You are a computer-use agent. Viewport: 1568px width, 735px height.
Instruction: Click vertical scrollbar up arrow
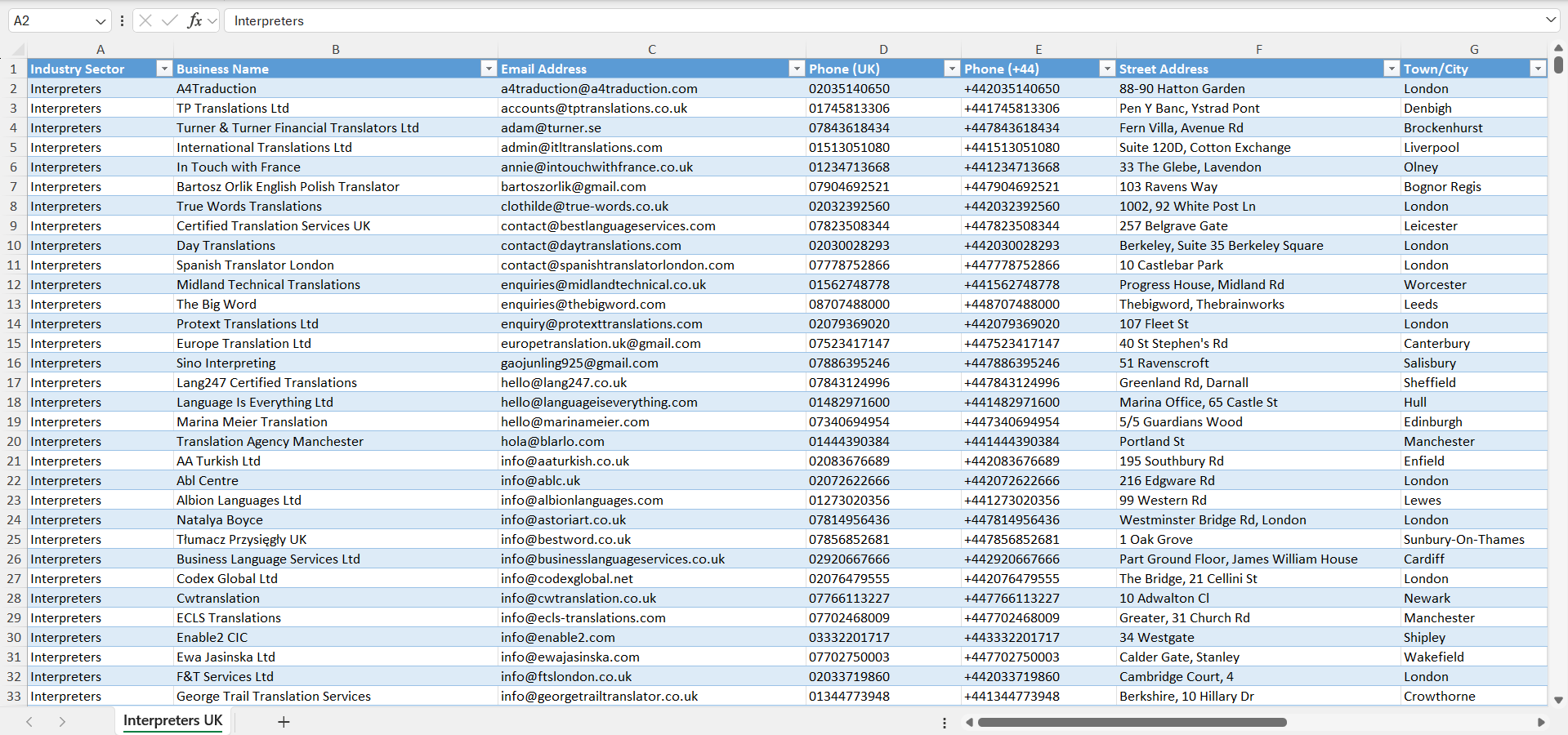[1558, 48]
